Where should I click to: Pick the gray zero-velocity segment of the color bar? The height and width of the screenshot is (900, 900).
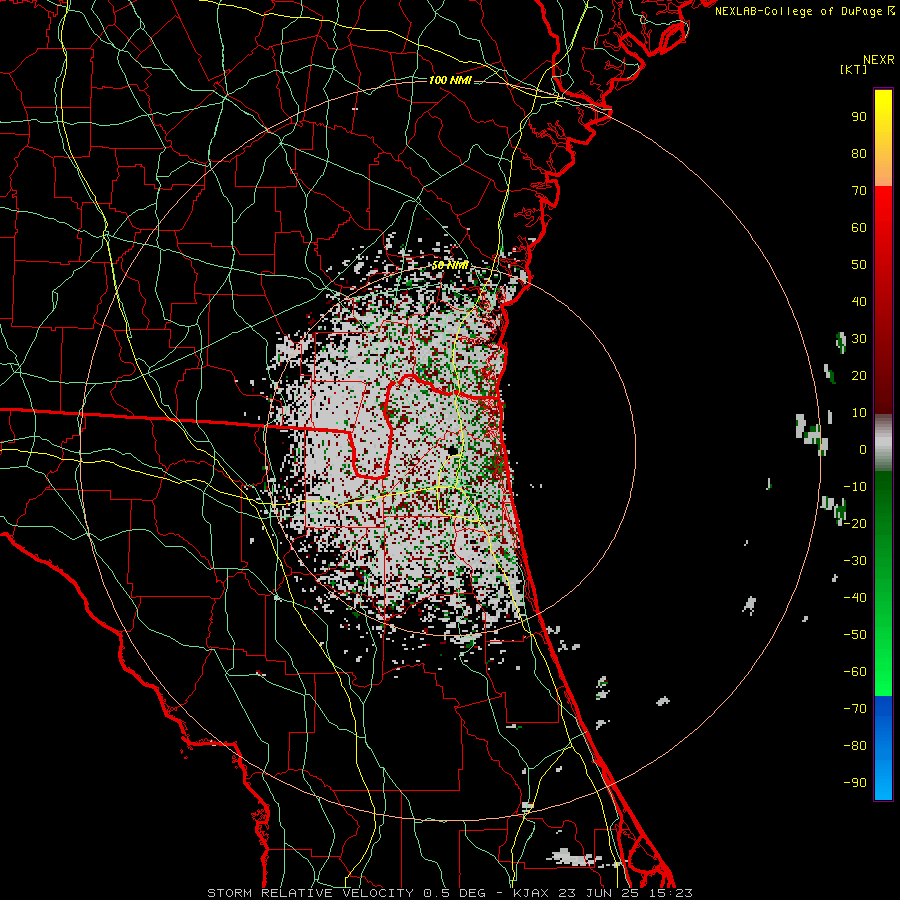click(883, 443)
